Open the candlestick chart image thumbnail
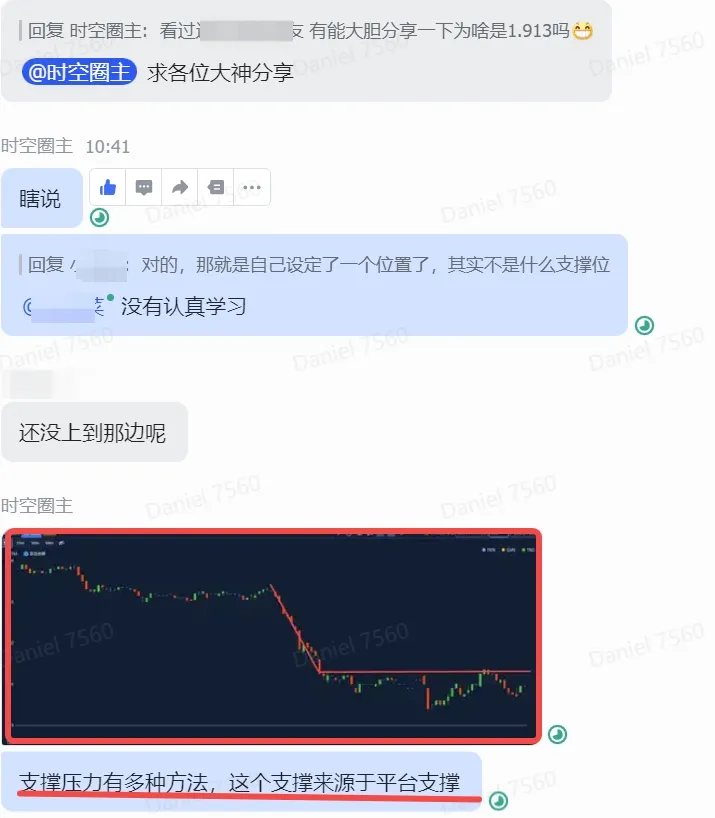Viewport: 715px width, 818px height. click(272, 636)
